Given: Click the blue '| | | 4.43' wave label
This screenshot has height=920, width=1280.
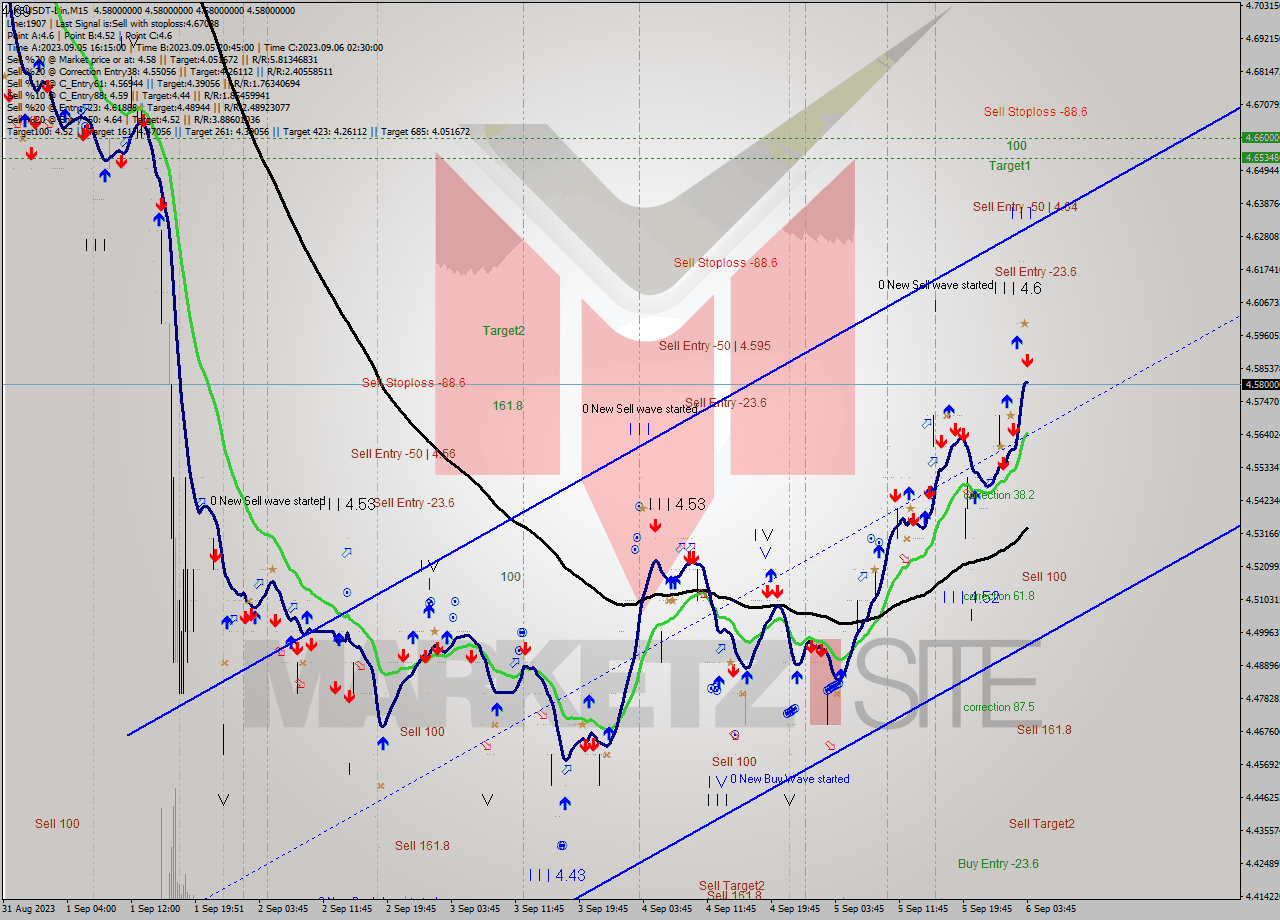Looking at the screenshot, I should (557, 875).
